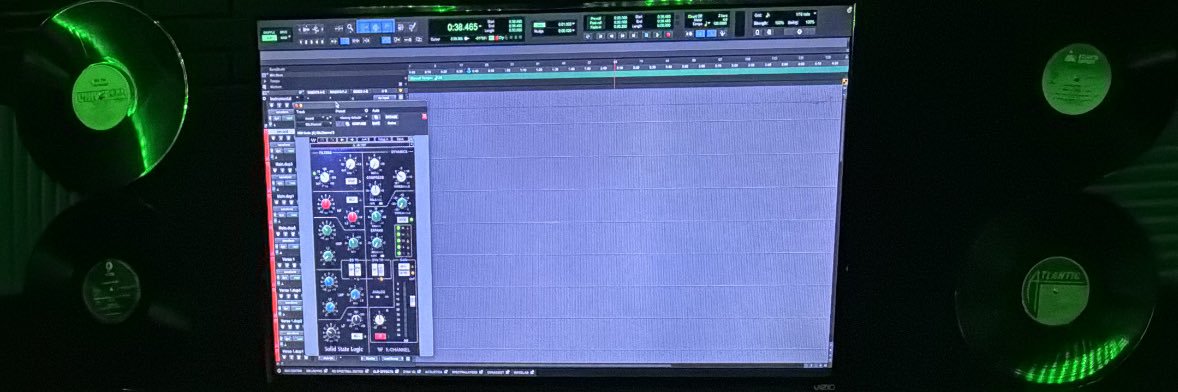Viewport: 1178px width, 392px height.
Task: Click the Safe button in plugin header
Action: [376, 123]
